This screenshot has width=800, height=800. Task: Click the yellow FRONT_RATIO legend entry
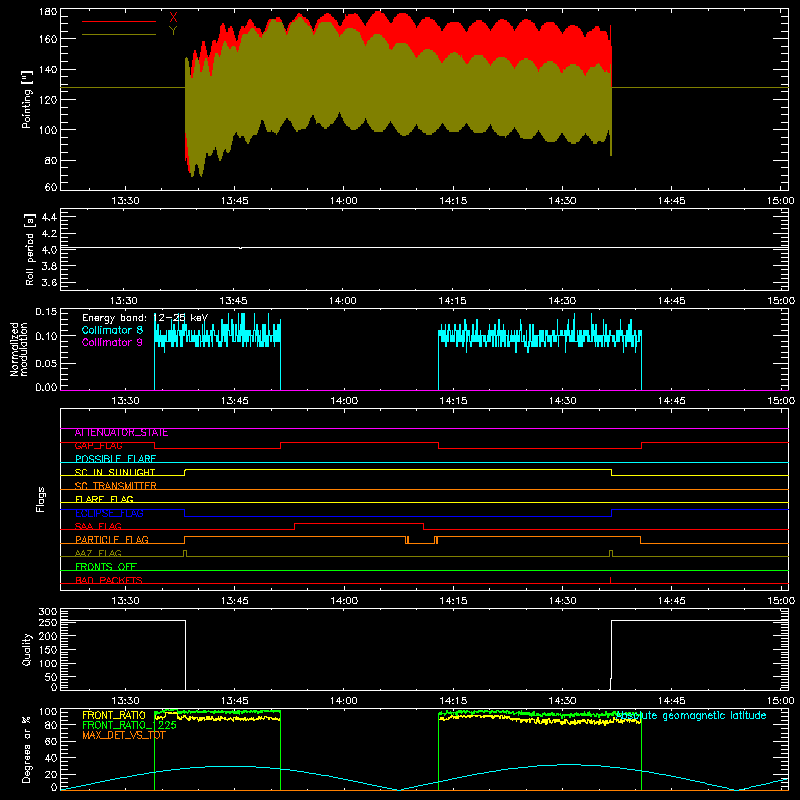coord(114,715)
